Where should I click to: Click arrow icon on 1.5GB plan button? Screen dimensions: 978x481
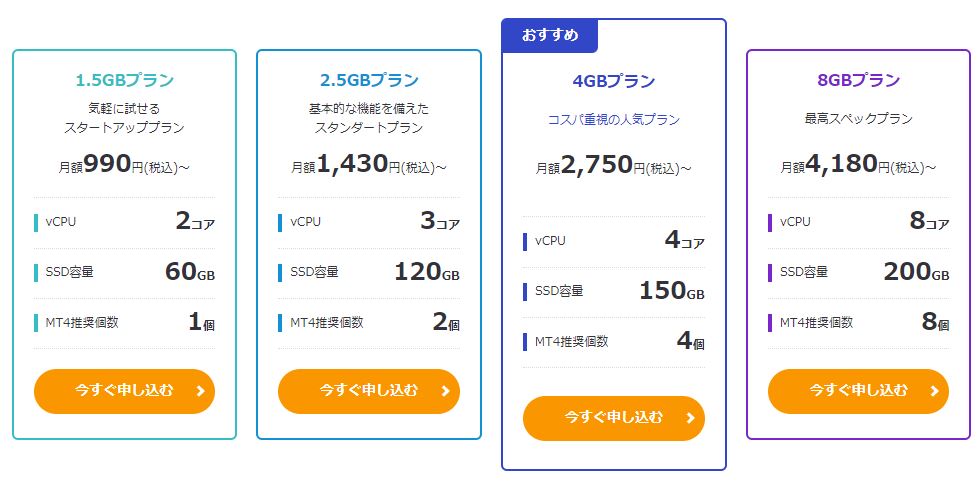point(200,391)
